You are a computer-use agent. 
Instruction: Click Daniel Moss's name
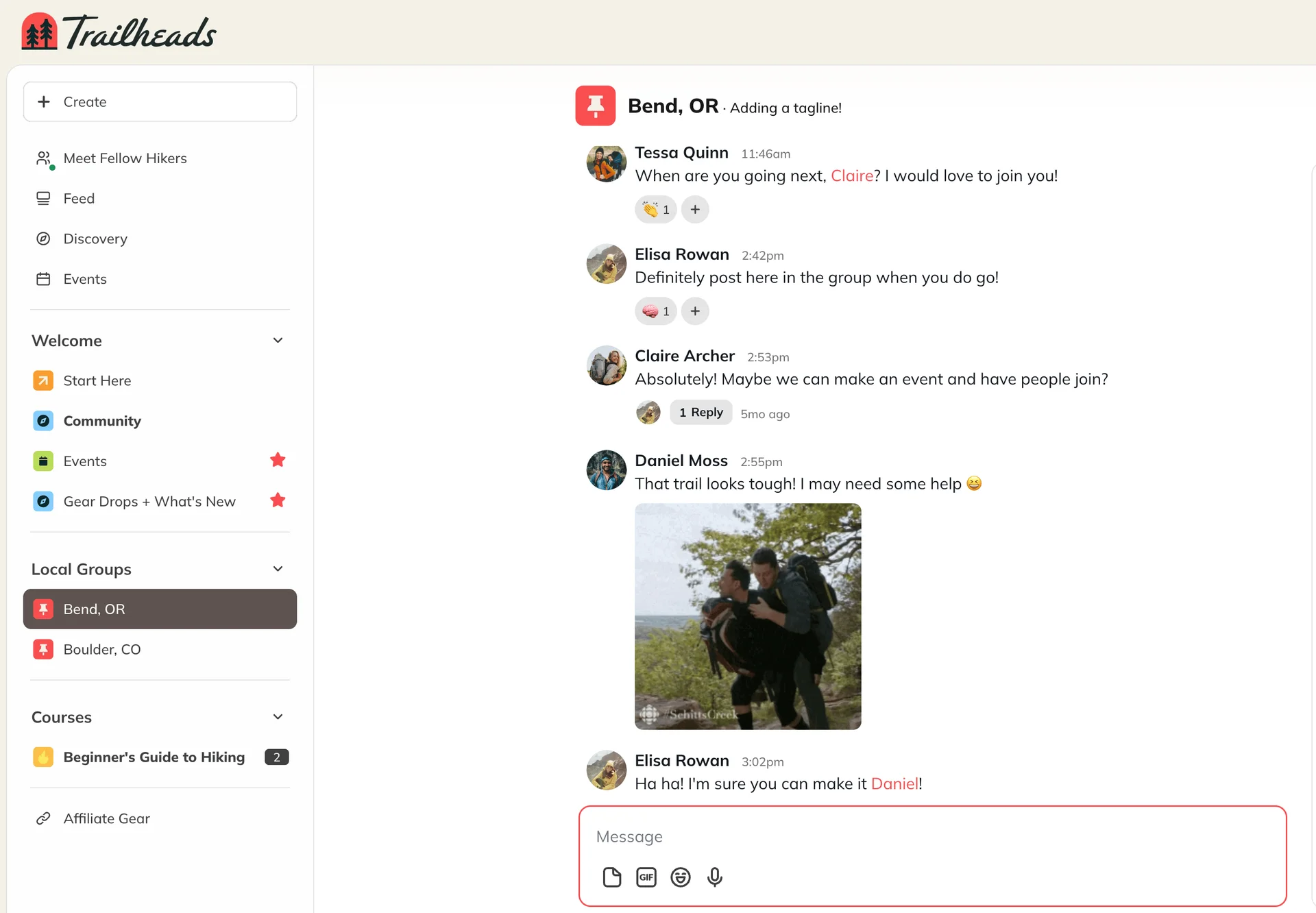click(681, 461)
